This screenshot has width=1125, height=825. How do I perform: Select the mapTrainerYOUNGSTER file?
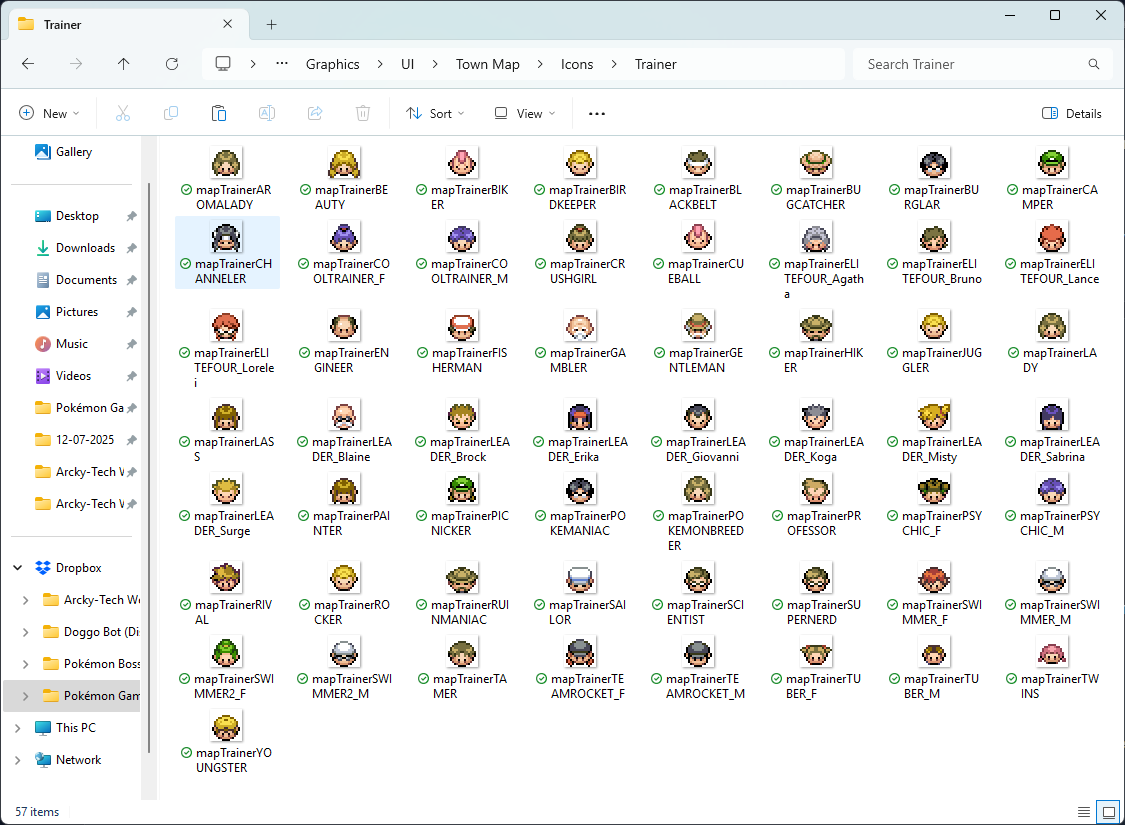click(x=226, y=741)
